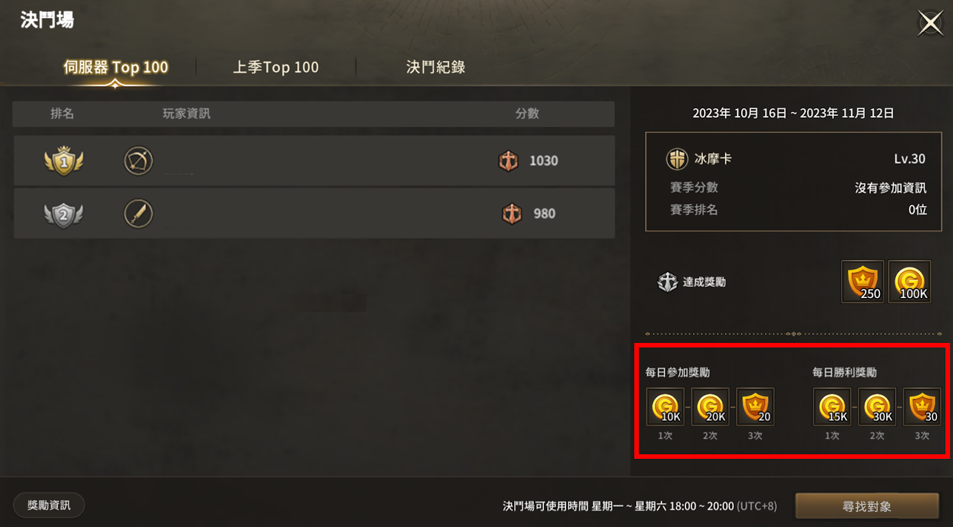The image size is (953, 527).
Task: Tap the 20 crown-shield participation reward
Action: click(x=755, y=407)
